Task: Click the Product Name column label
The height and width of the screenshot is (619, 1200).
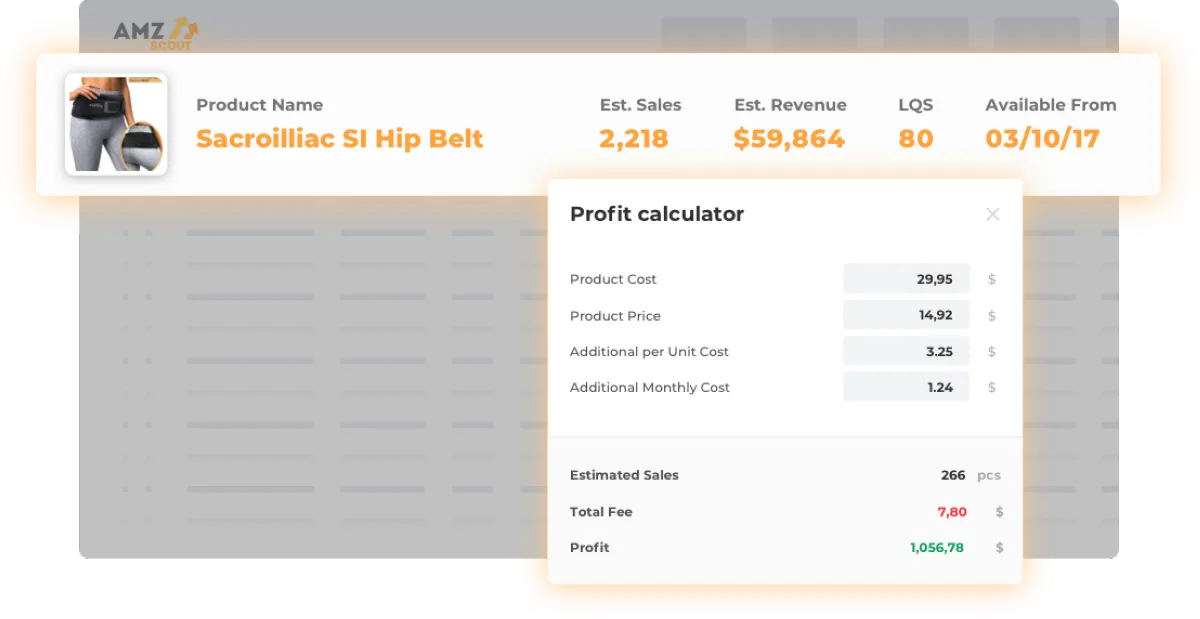Action: click(x=259, y=105)
